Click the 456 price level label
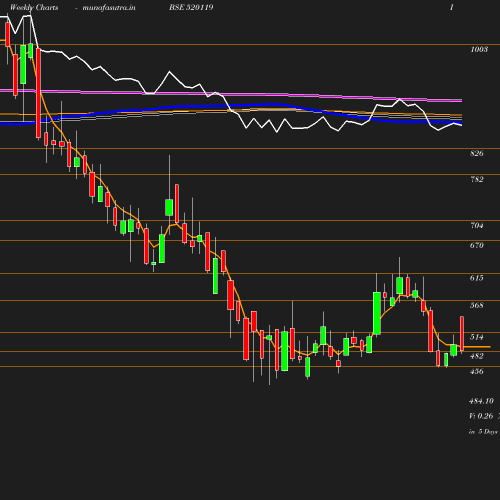The width and height of the screenshot is (500, 500). [x=476, y=371]
